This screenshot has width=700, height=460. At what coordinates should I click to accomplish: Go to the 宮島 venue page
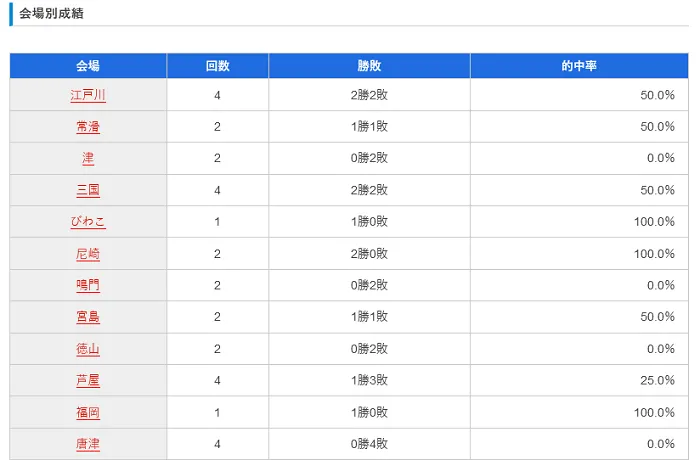(88, 317)
